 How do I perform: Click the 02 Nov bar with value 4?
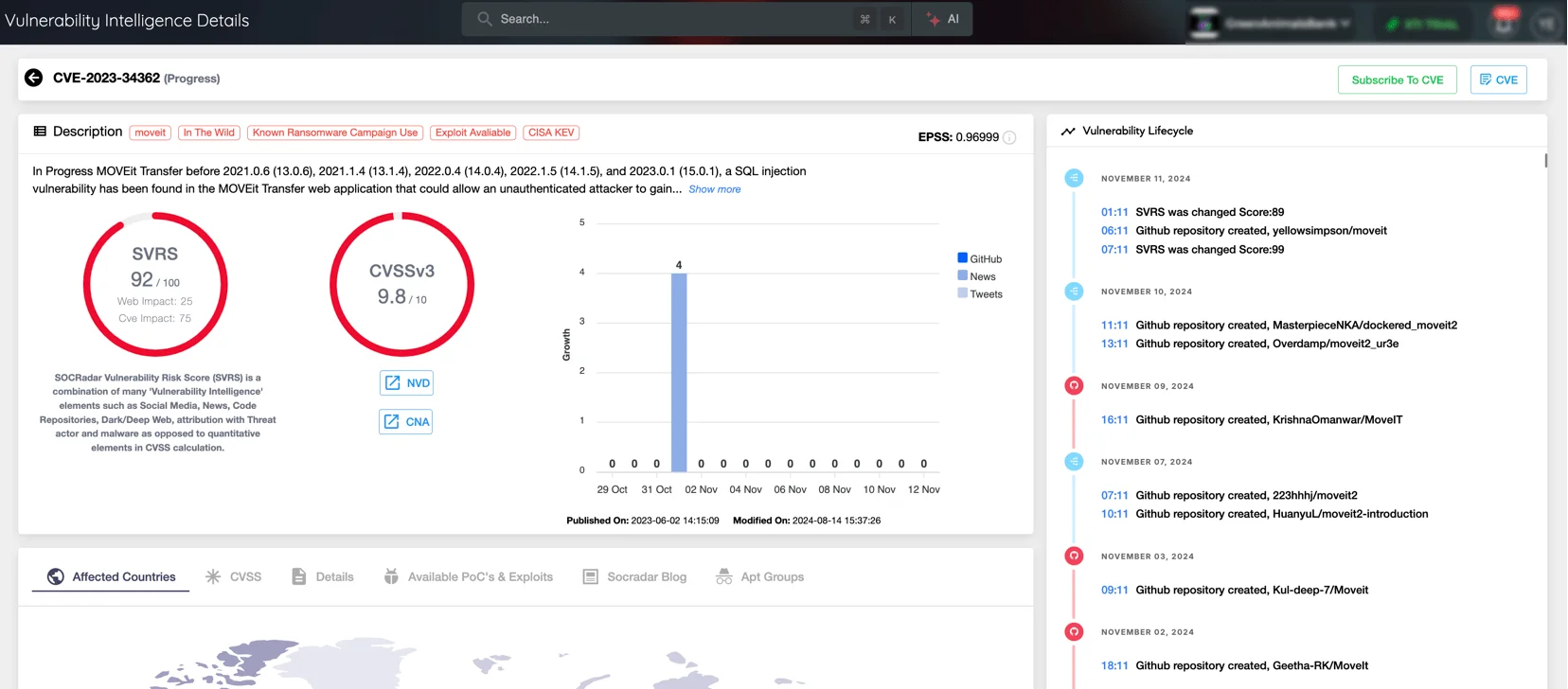679,372
